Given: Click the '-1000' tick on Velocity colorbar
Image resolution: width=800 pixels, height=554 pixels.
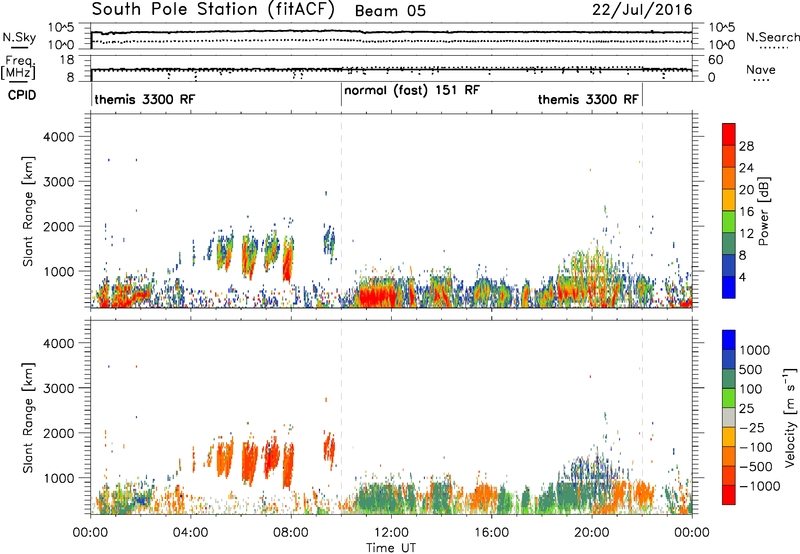Looking at the screenshot, I should (760, 486).
